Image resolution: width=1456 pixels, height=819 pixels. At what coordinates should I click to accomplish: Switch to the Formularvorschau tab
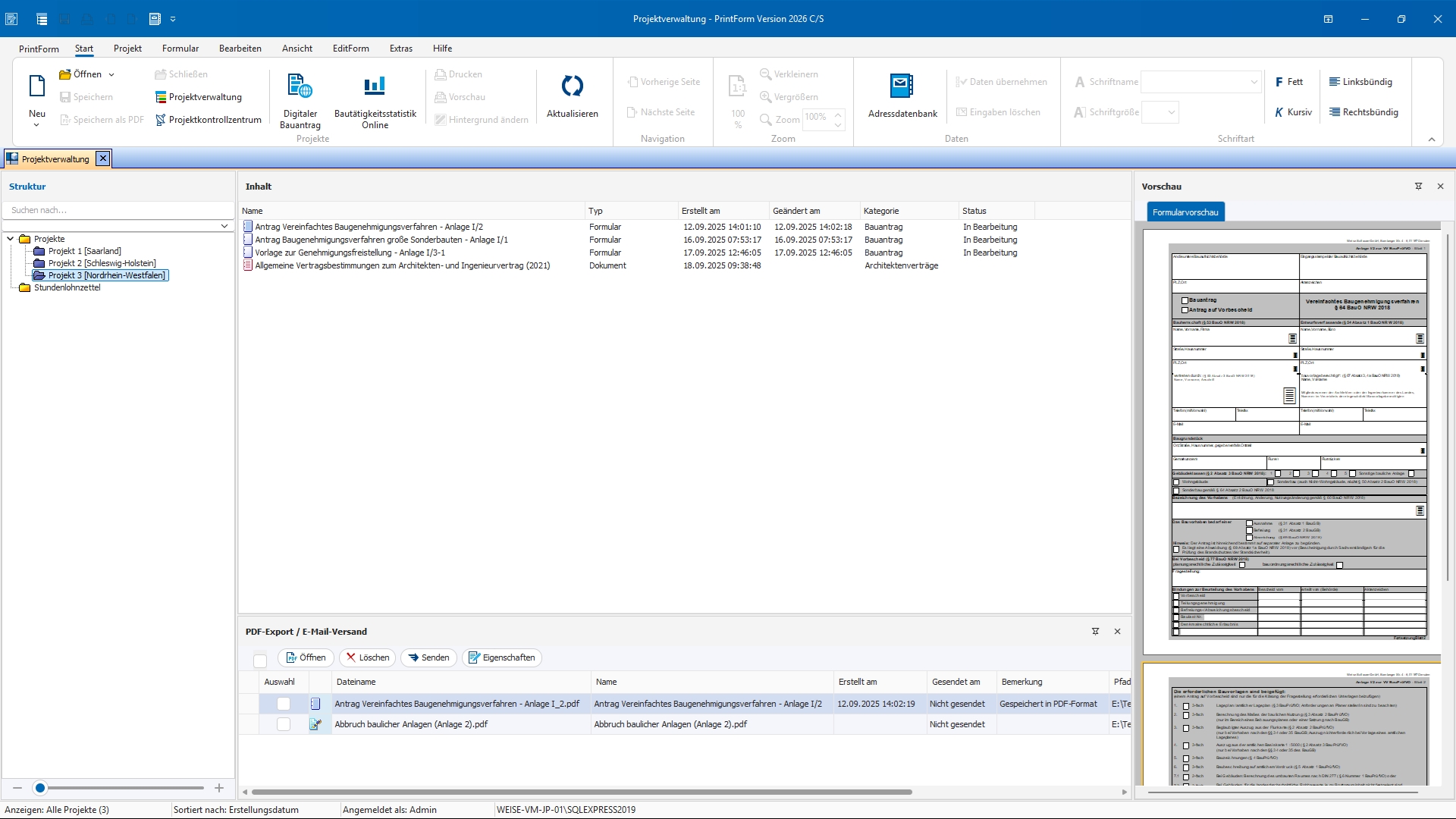(1185, 212)
